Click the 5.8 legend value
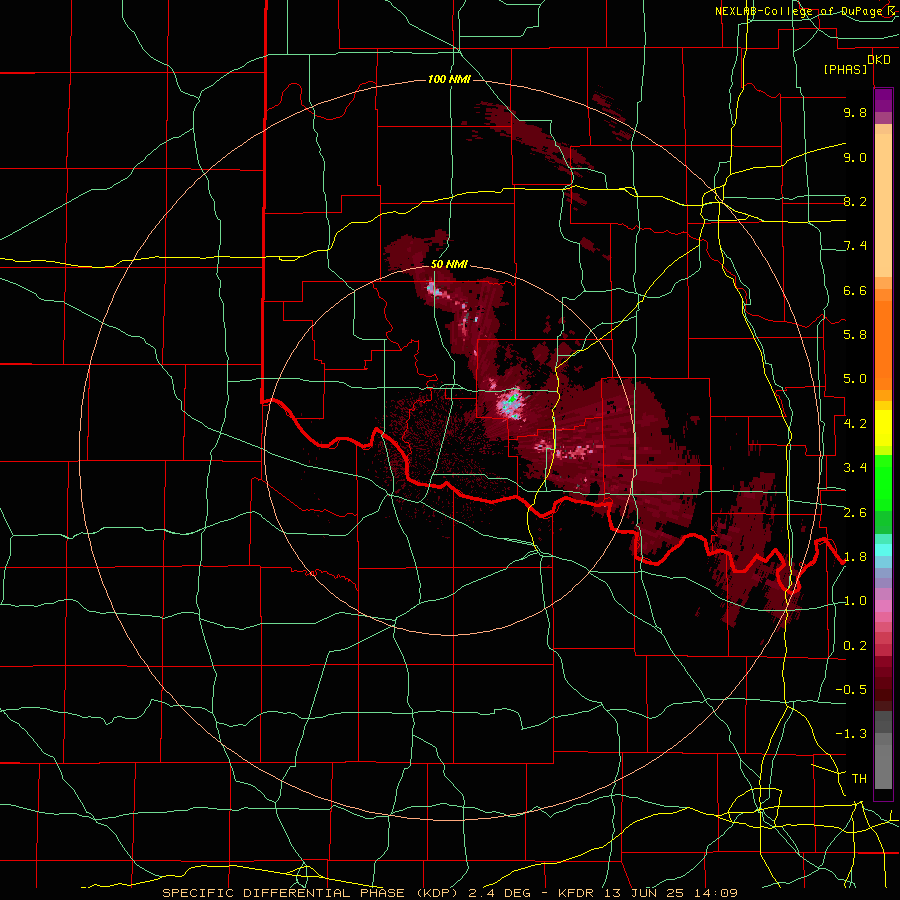 point(855,335)
